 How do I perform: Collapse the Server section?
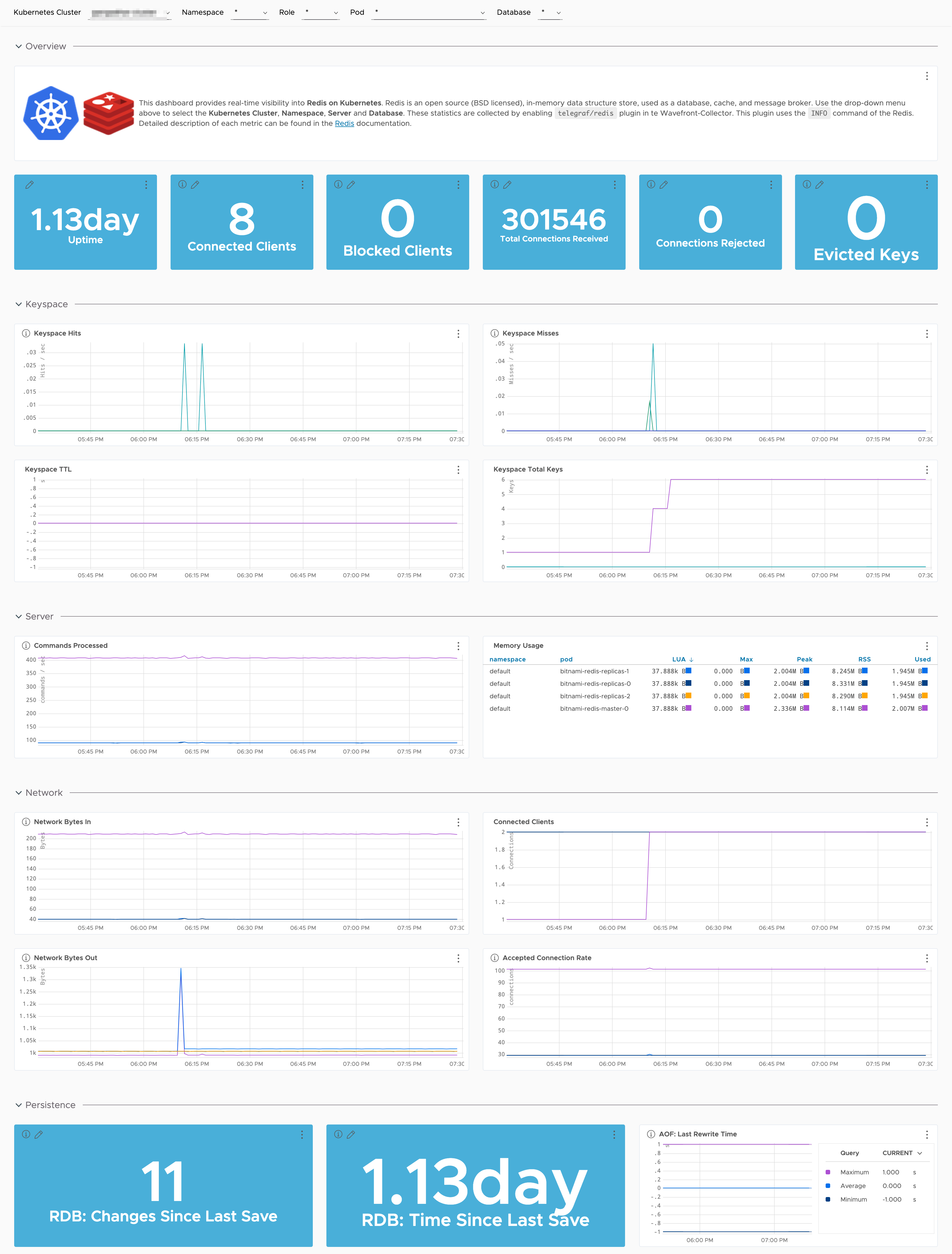[19, 617]
